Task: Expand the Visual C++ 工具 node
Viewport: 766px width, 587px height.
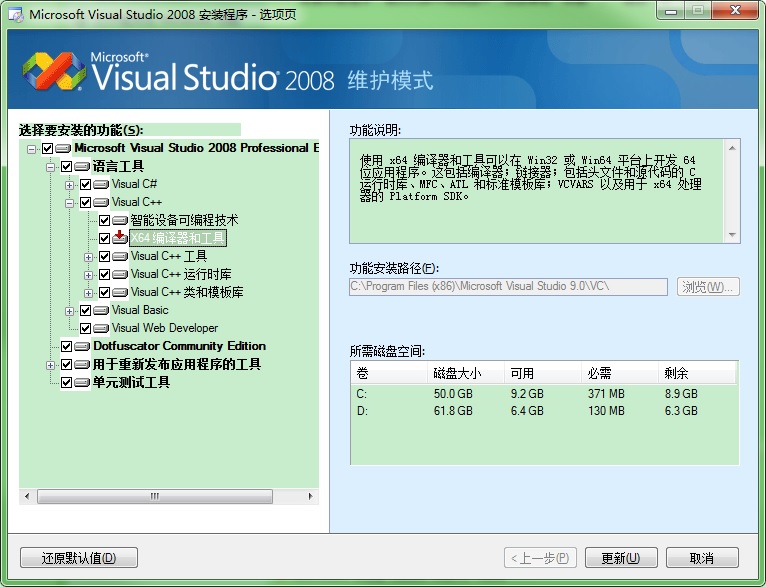Action: point(88,257)
